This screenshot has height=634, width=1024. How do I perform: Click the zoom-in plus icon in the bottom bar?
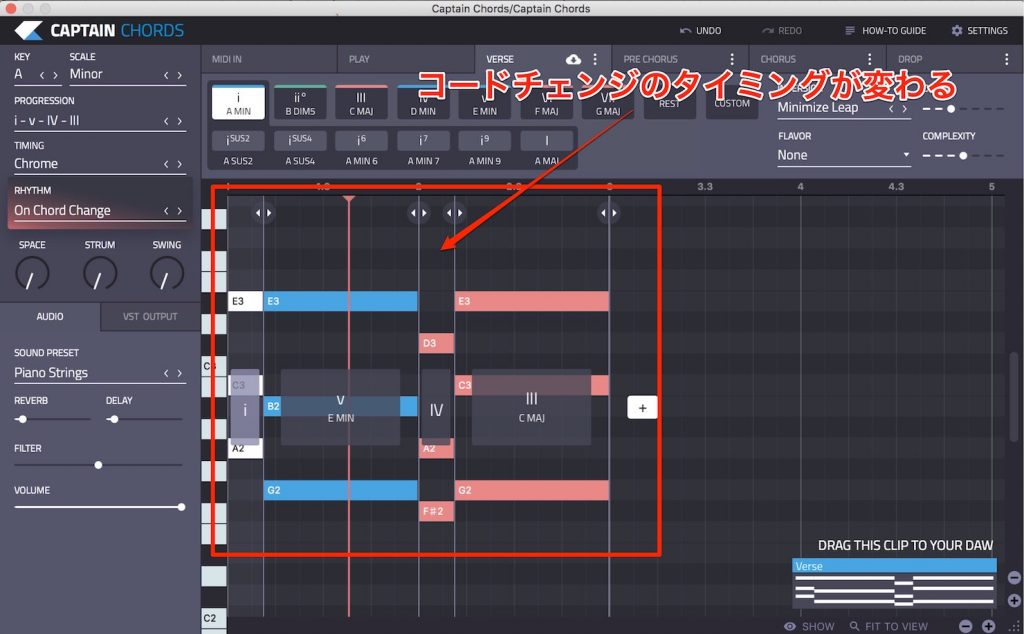coord(988,625)
